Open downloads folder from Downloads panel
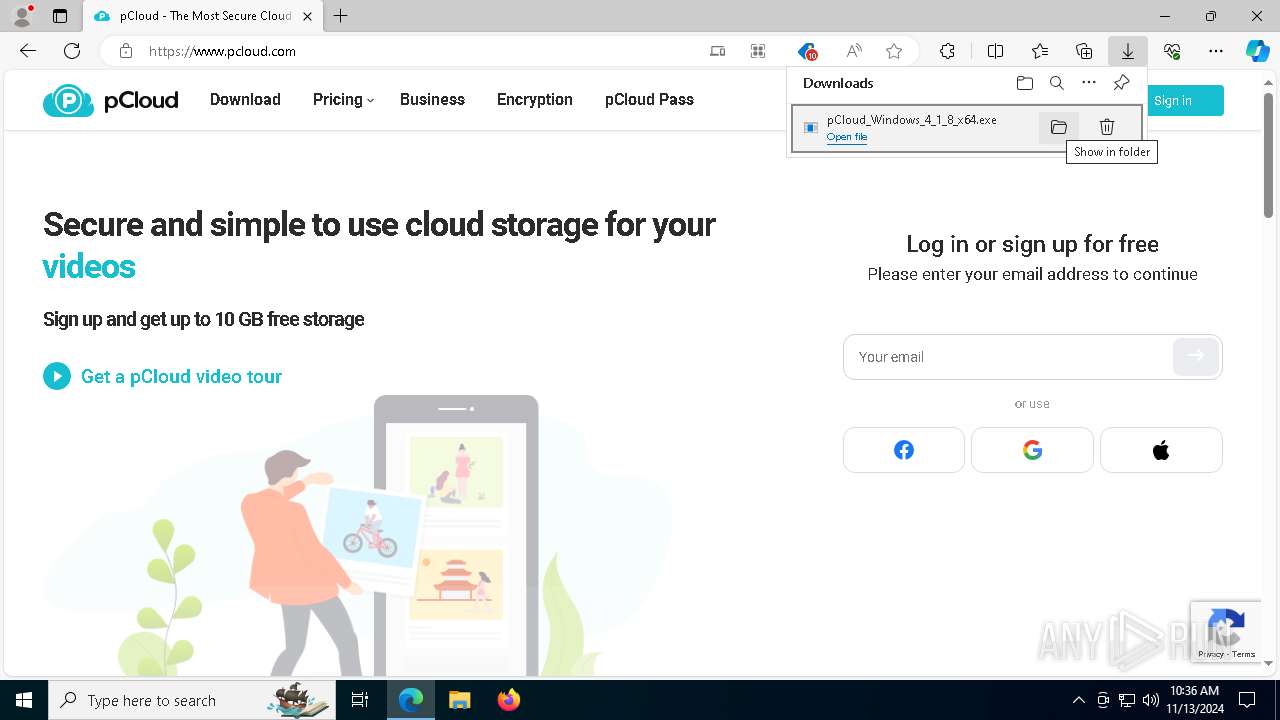 coord(1024,83)
